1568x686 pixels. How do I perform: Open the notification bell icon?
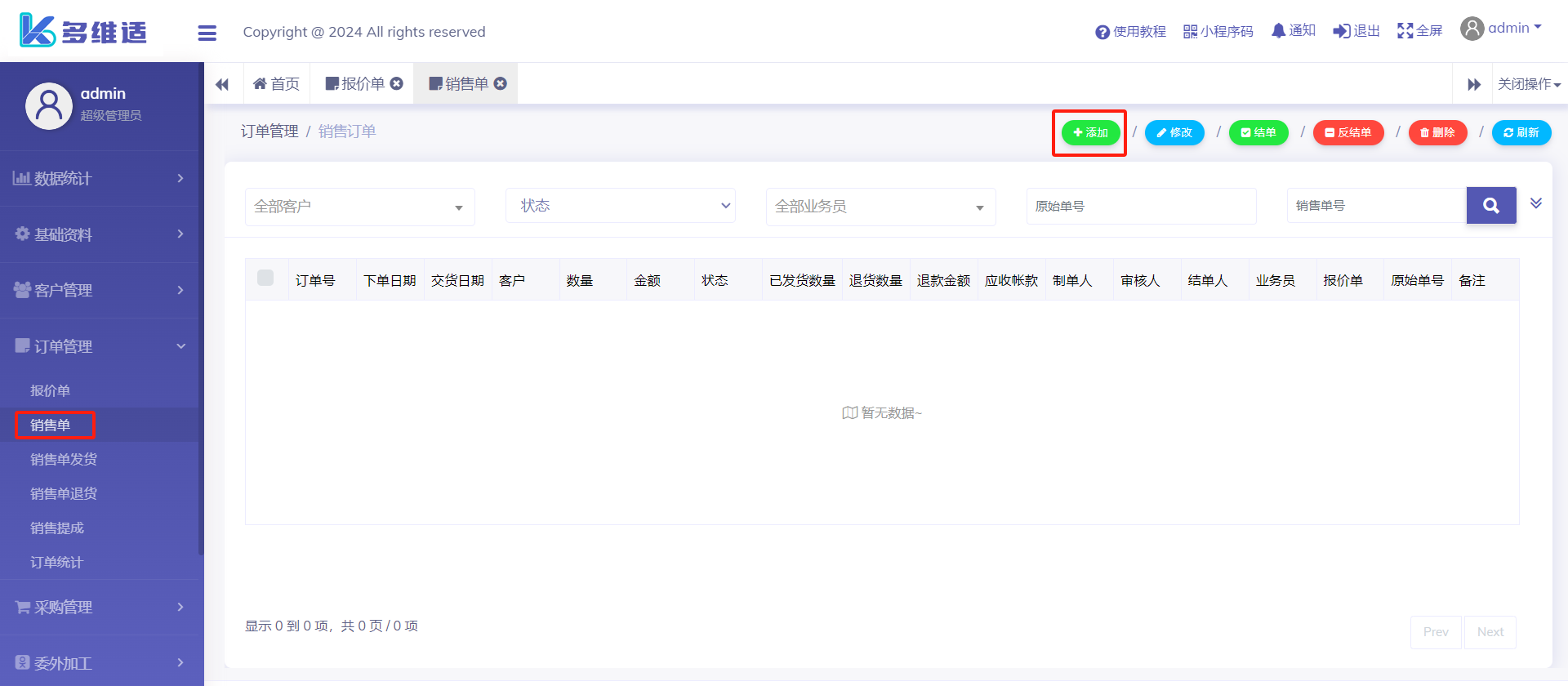click(1278, 31)
